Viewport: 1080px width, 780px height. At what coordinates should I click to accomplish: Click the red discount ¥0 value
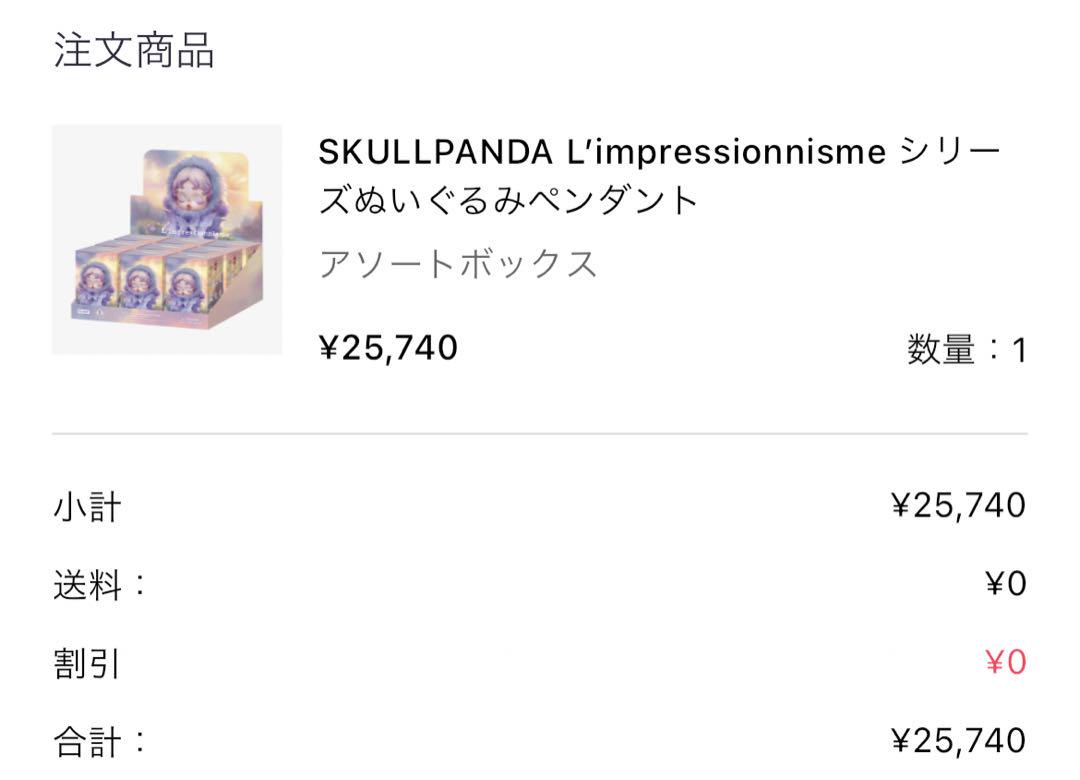pos(1006,662)
